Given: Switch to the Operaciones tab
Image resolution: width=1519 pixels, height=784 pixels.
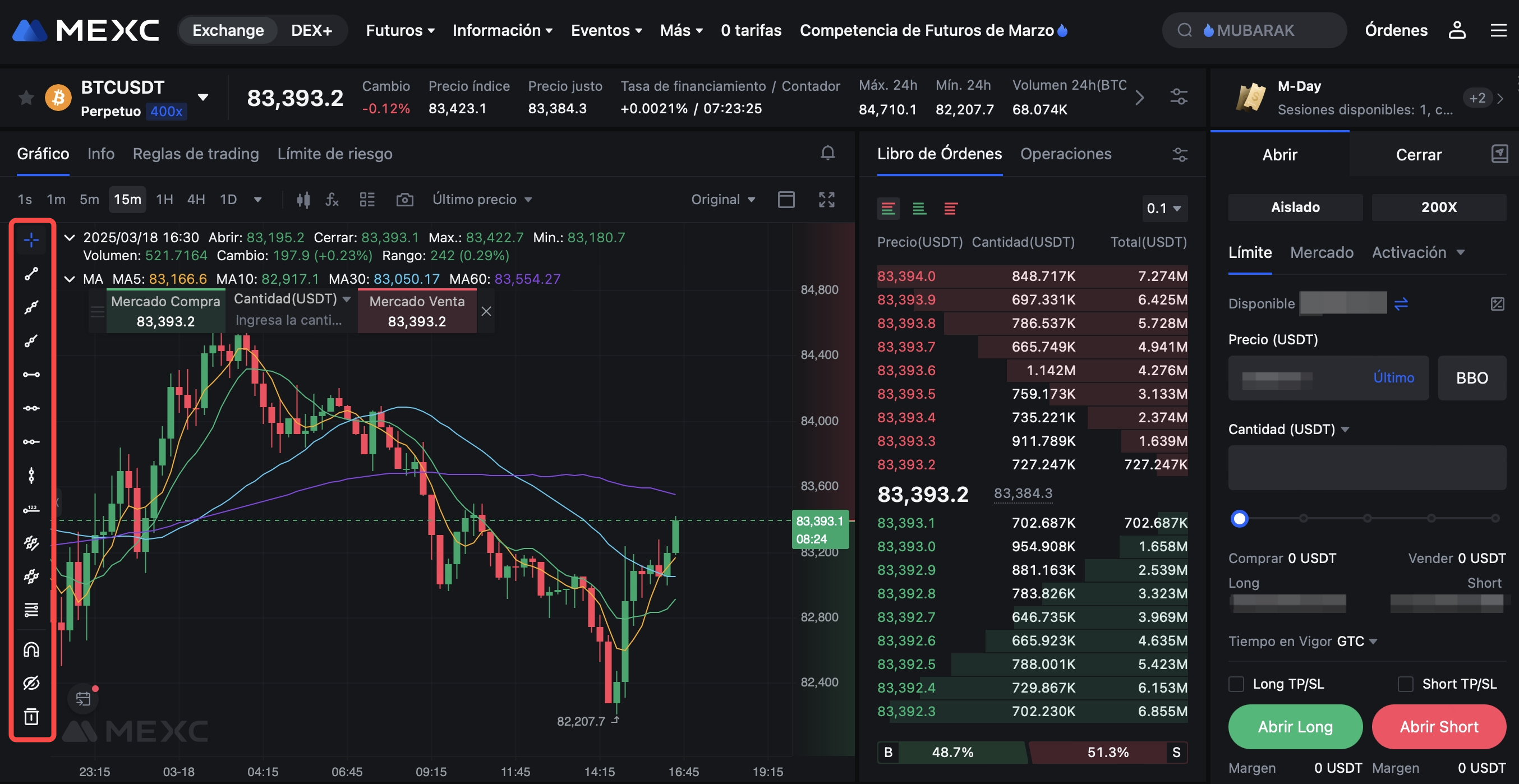Looking at the screenshot, I should pyautogui.click(x=1066, y=154).
